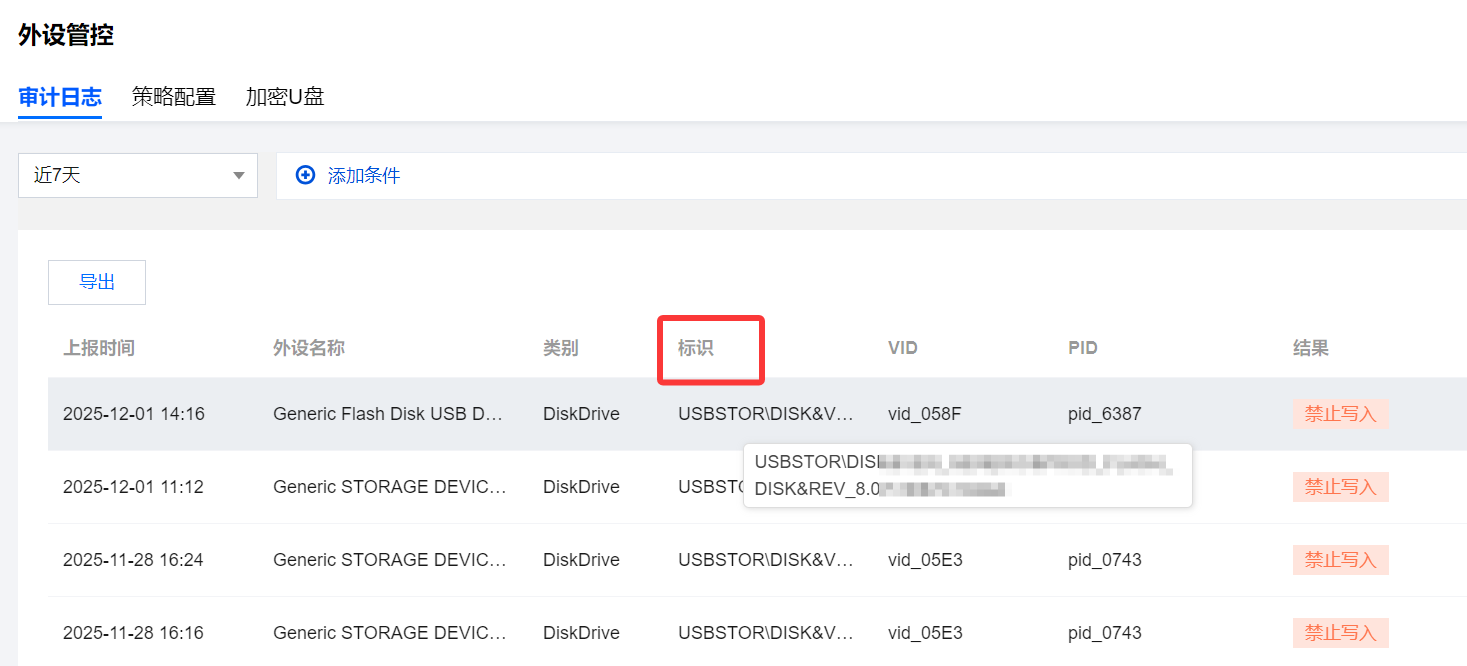Viewport: 1467px width, 666px height.
Task: Open the 策略配置 tab
Action: [x=174, y=97]
